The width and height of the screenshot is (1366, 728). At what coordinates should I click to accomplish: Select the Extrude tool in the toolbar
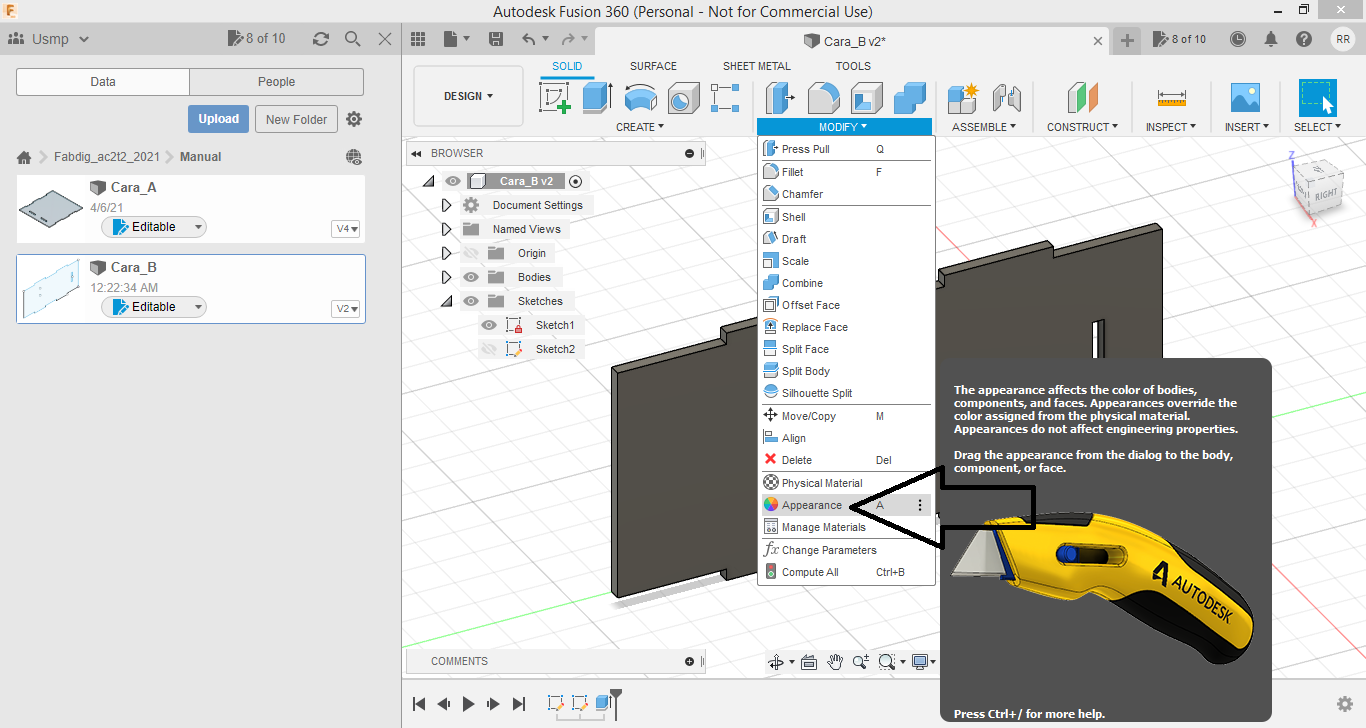point(597,98)
